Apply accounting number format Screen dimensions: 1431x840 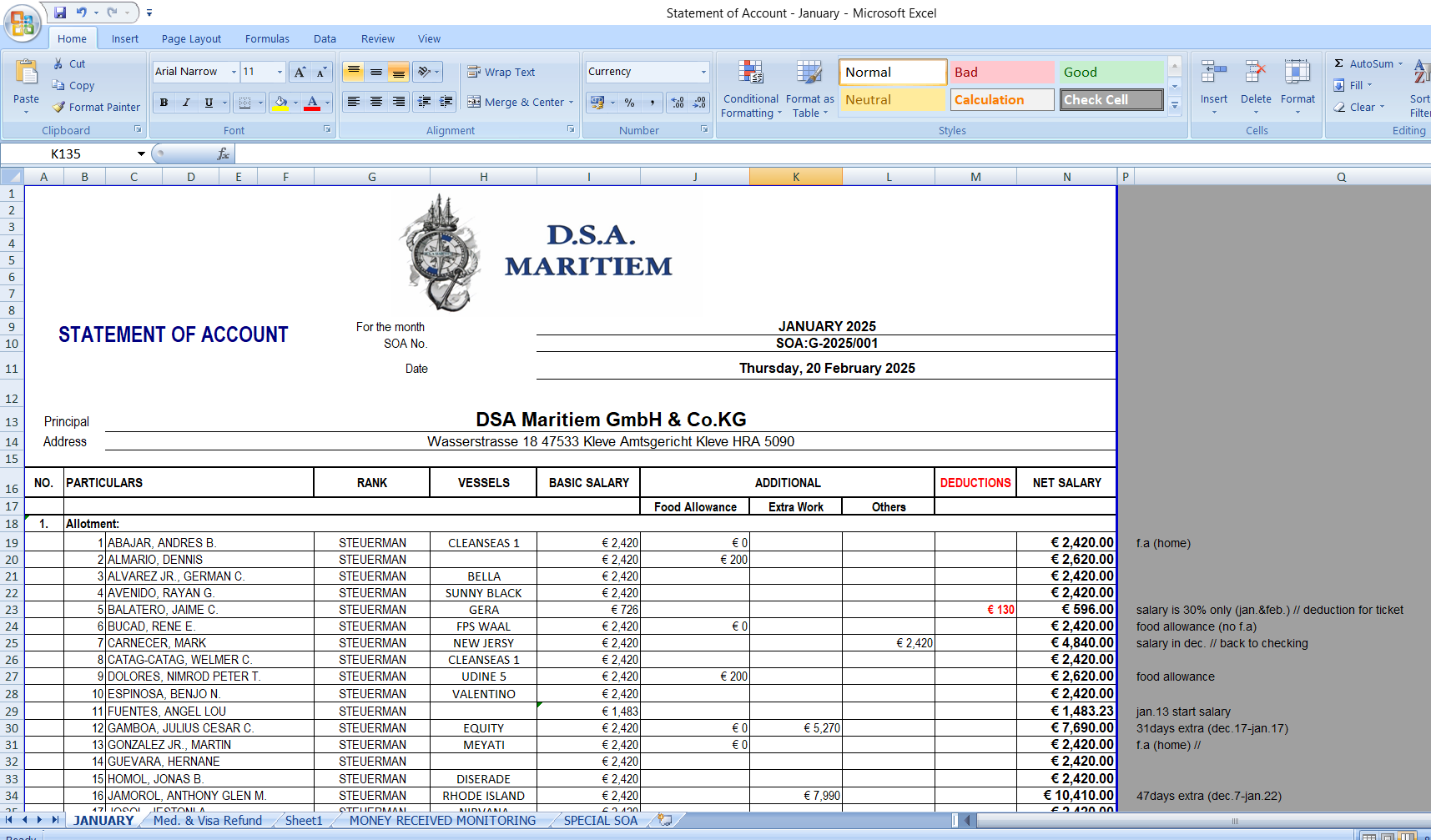(x=597, y=103)
